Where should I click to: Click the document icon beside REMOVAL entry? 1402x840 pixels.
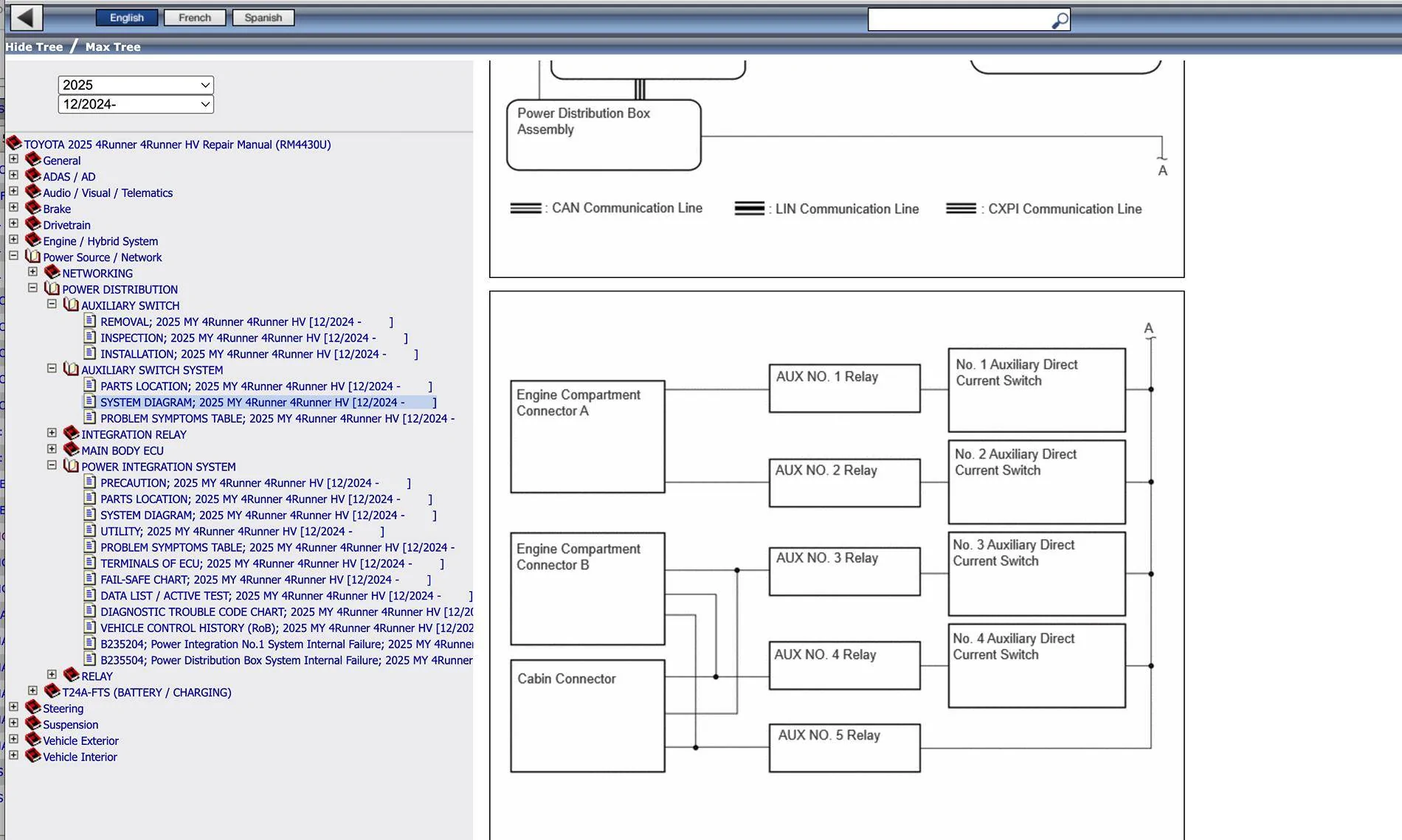90,321
